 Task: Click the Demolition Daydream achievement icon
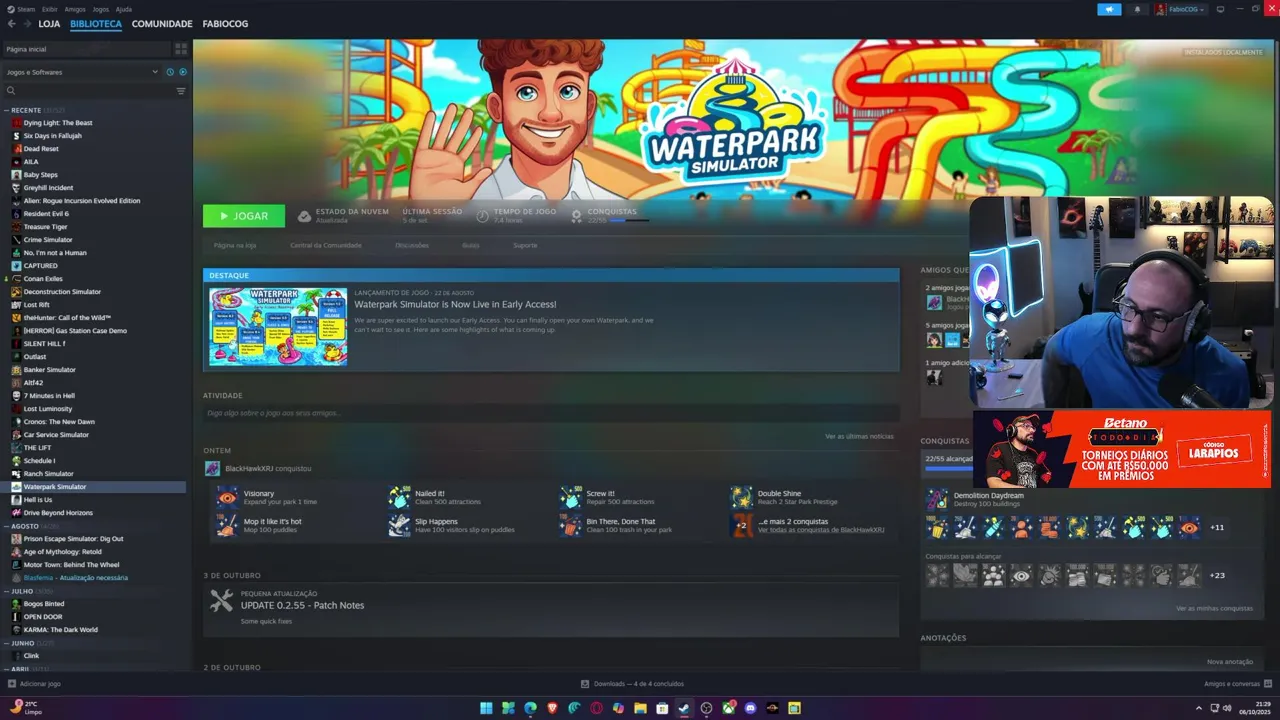tap(937, 499)
